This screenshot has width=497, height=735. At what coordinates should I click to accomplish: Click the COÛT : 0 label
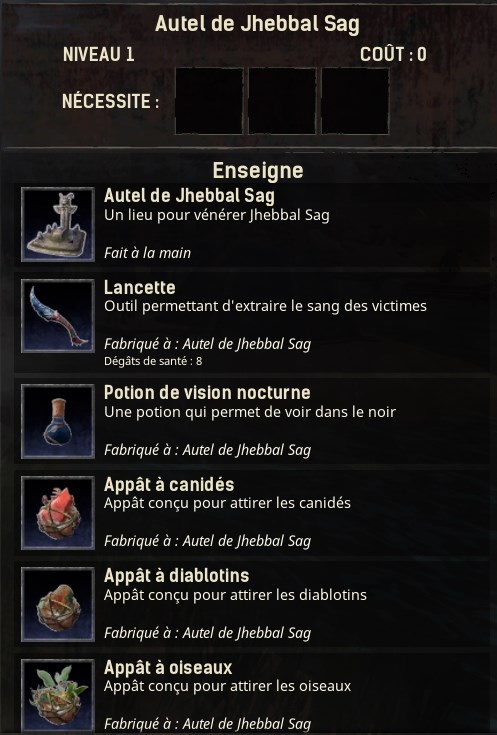(x=393, y=54)
